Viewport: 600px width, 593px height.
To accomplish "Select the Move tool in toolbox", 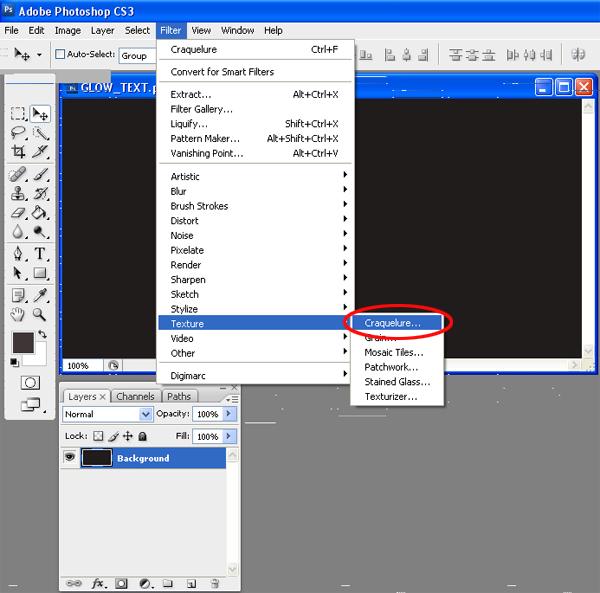I will 40,114.
